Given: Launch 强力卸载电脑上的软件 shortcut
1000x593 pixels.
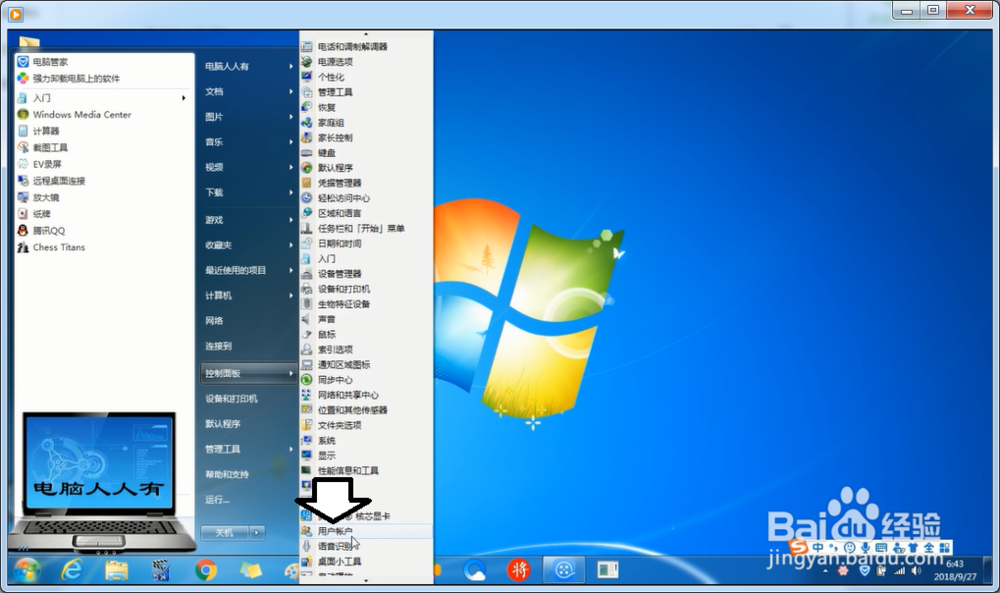Looking at the screenshot, I should pyautogui.click(x=68, y=78).
